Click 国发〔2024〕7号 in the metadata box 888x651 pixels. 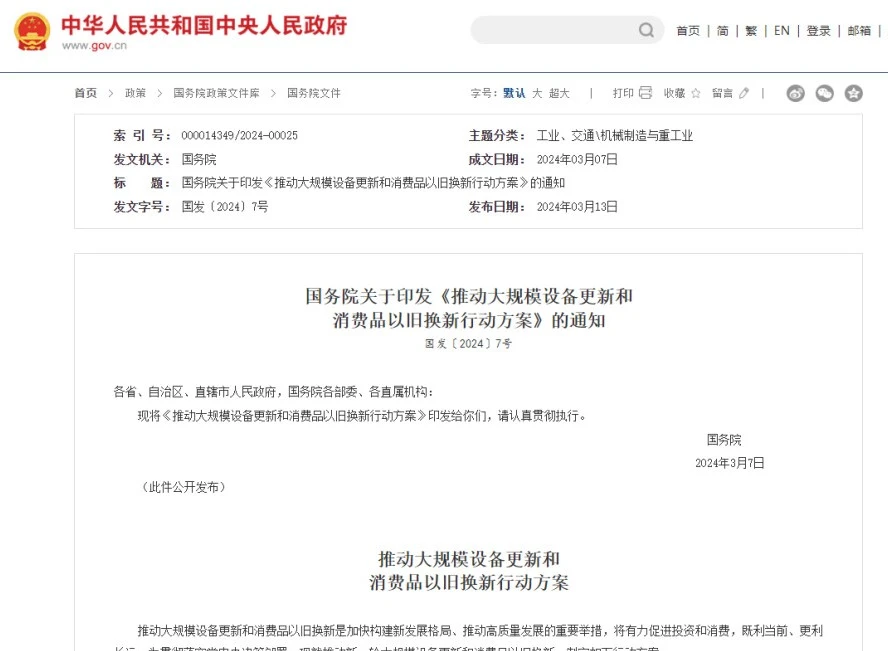225,207
